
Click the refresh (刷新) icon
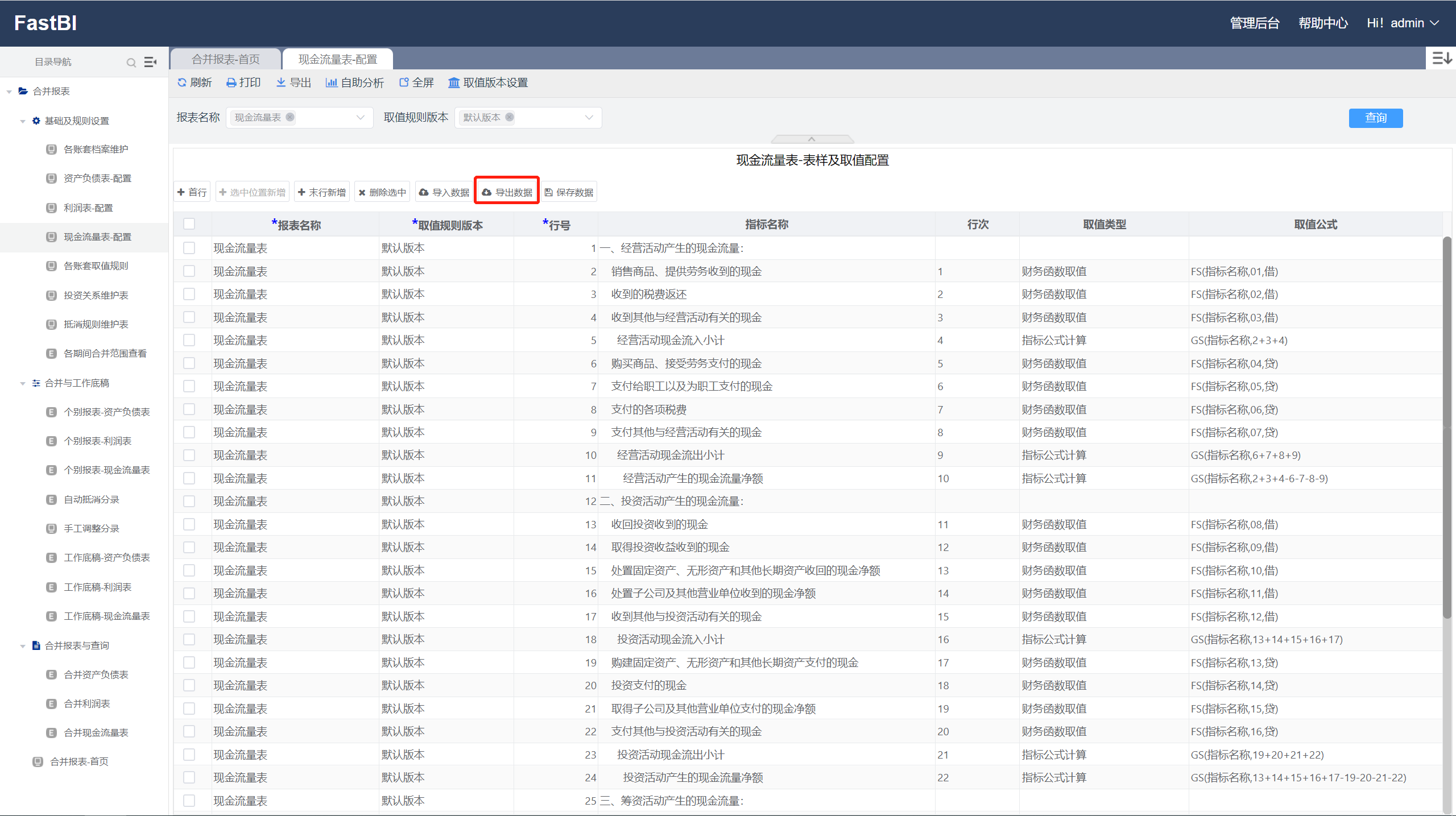click(182, 83)
